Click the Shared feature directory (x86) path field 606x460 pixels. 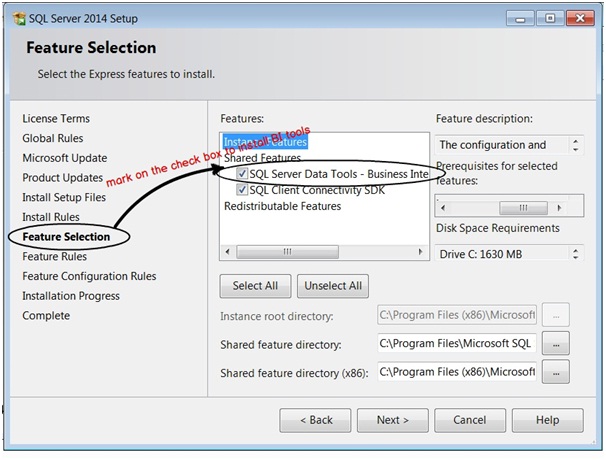[x=457, y=372]
